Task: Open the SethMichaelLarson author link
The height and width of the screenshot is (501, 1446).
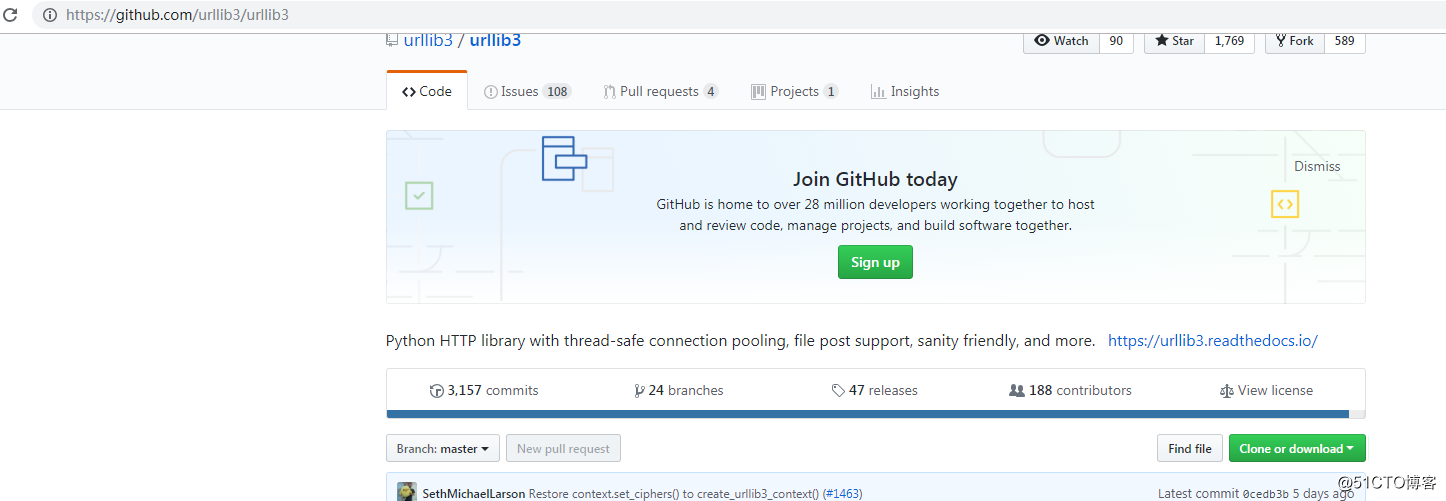Action: pos(474,494)
